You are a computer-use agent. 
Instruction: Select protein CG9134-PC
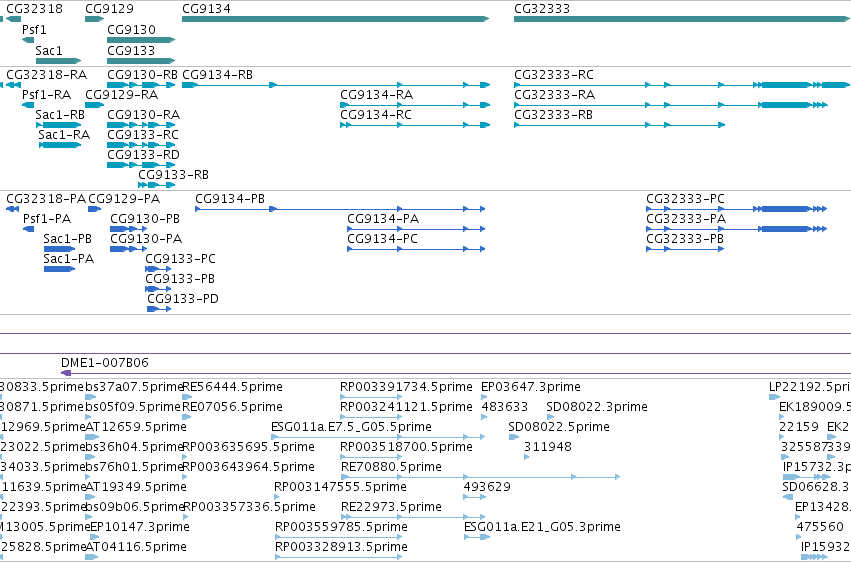tap(416, 250)
